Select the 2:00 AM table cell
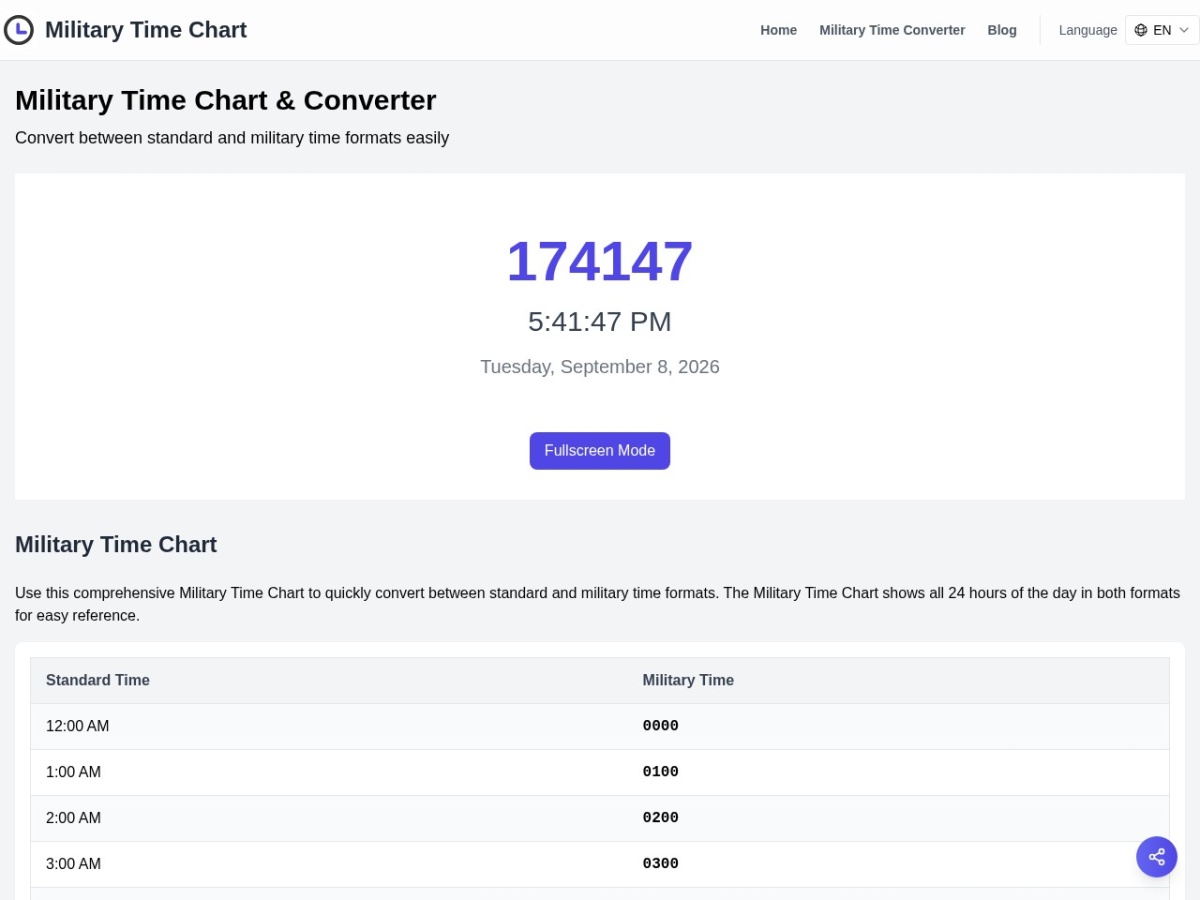Image resolution: width=1200 pixels, height=900 pixels. point(329,818)
